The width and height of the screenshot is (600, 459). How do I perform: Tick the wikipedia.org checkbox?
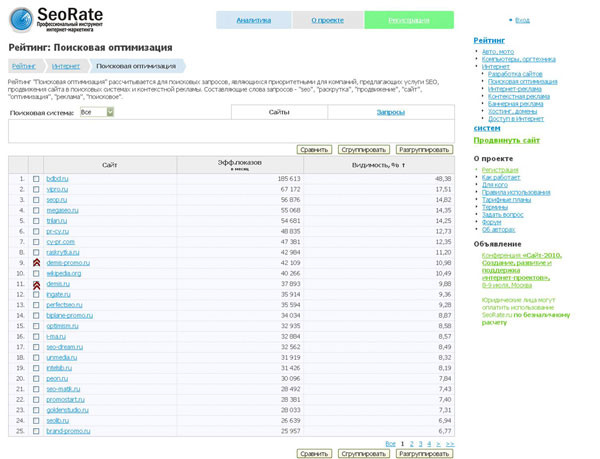point(36,273)
